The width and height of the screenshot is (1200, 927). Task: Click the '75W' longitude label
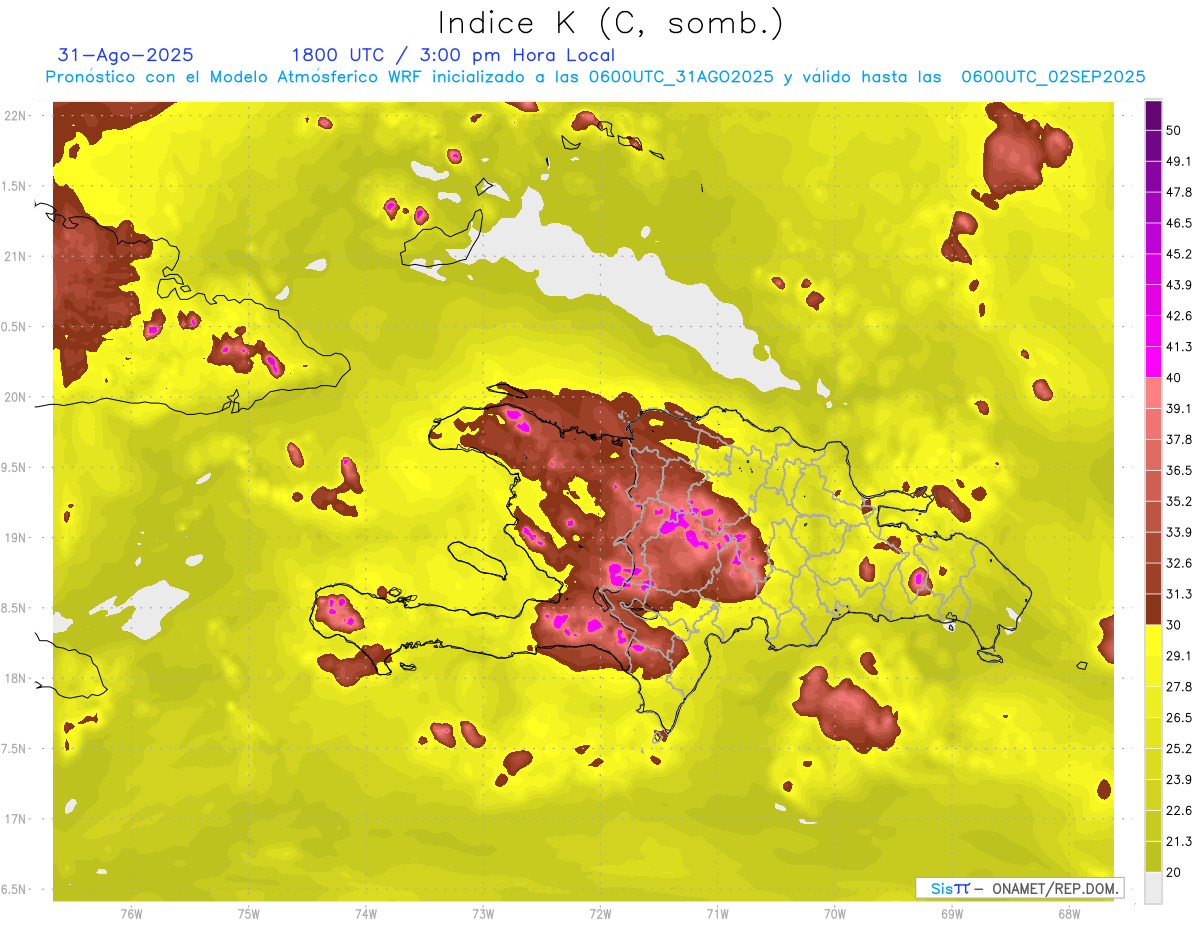coord(249,914)
